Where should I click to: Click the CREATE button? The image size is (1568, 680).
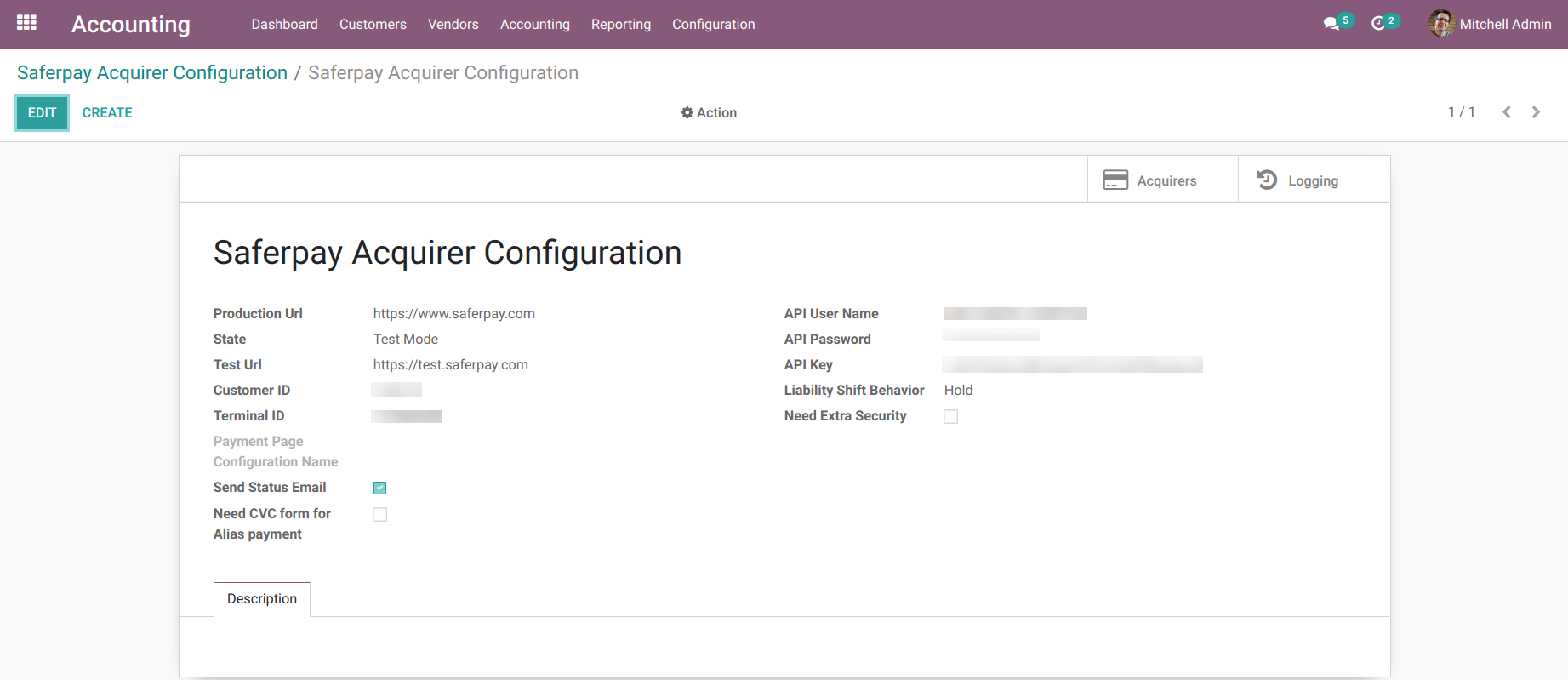107,112
